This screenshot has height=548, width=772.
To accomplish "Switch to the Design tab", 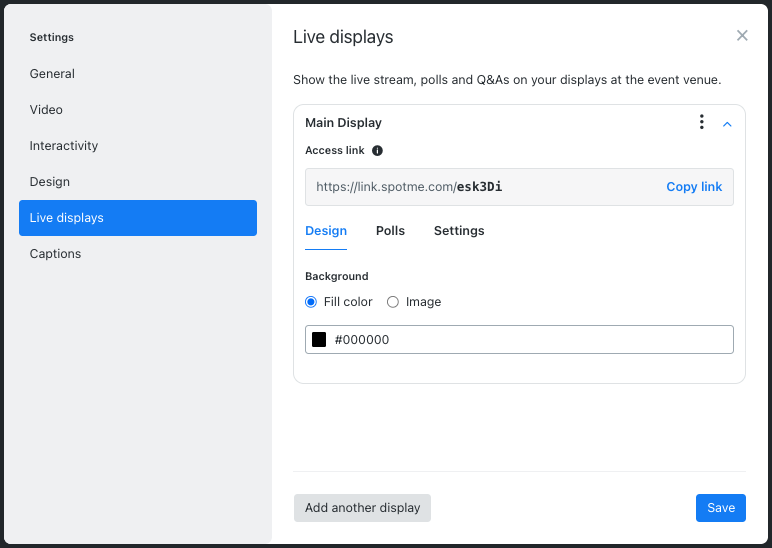I will click(x=326, y=231).
